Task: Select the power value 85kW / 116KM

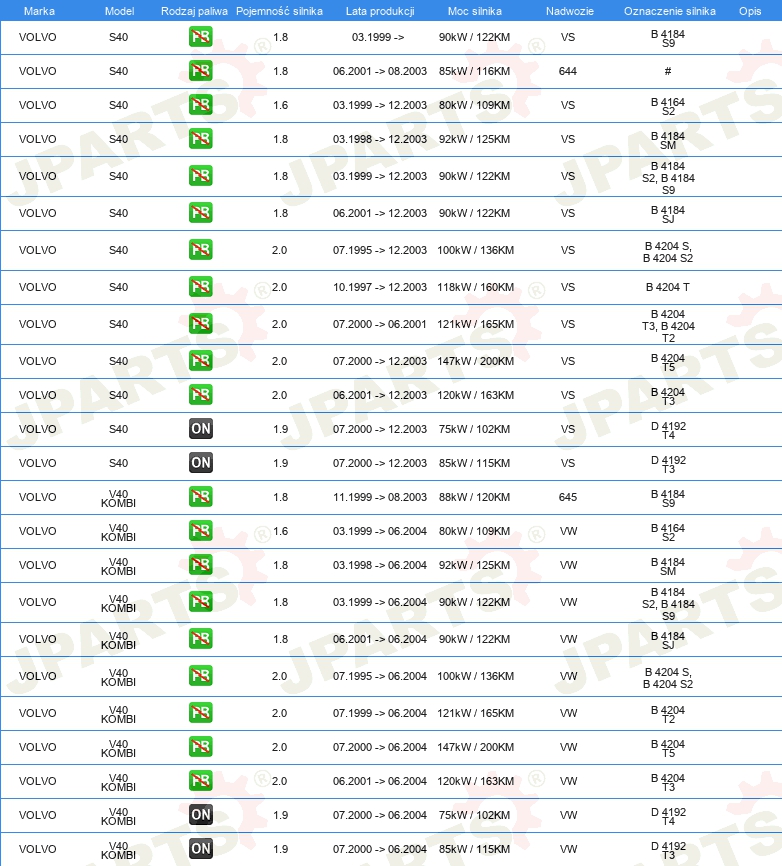Action: point(474,71)
